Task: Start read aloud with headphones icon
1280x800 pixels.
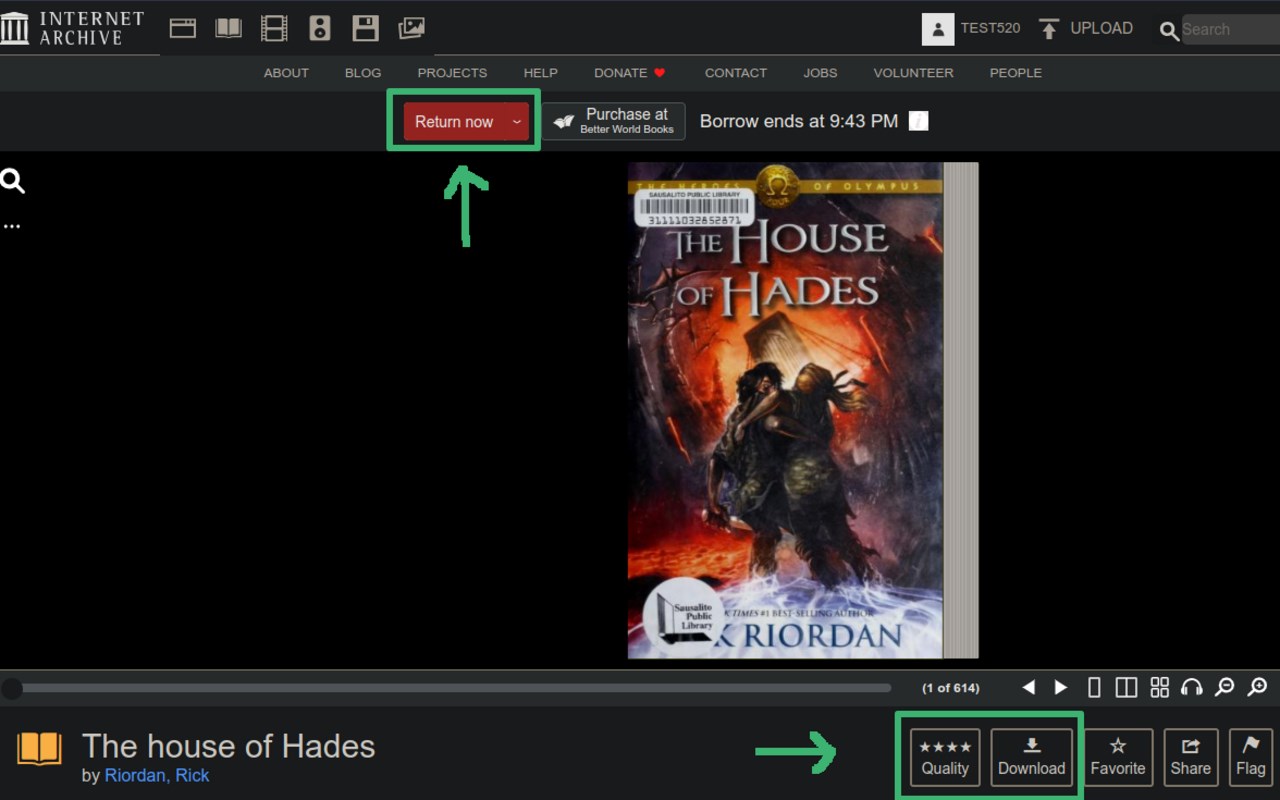Action: click(x=1191, y=687)
